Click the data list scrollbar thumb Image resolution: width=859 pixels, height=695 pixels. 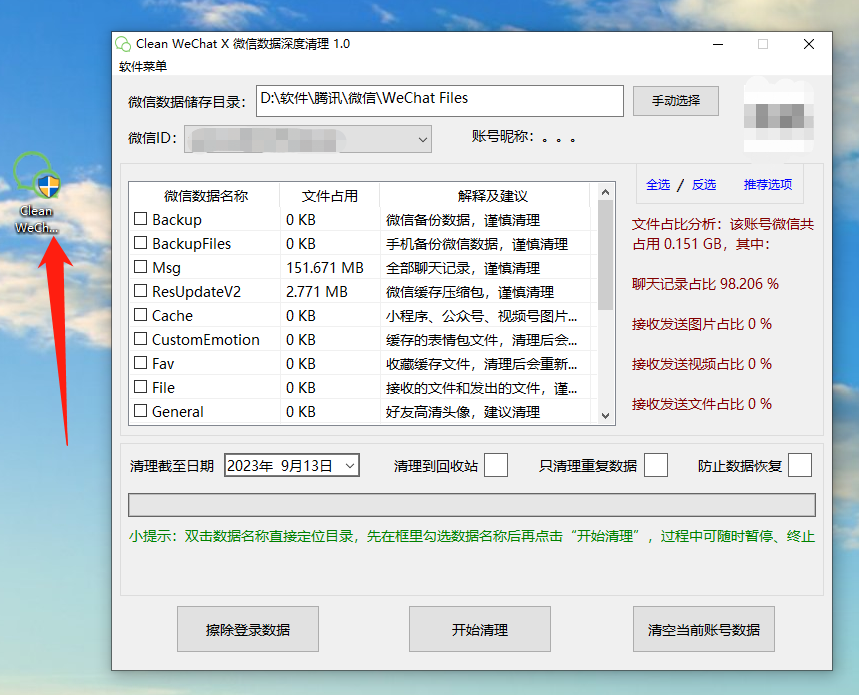coord(605,255)
